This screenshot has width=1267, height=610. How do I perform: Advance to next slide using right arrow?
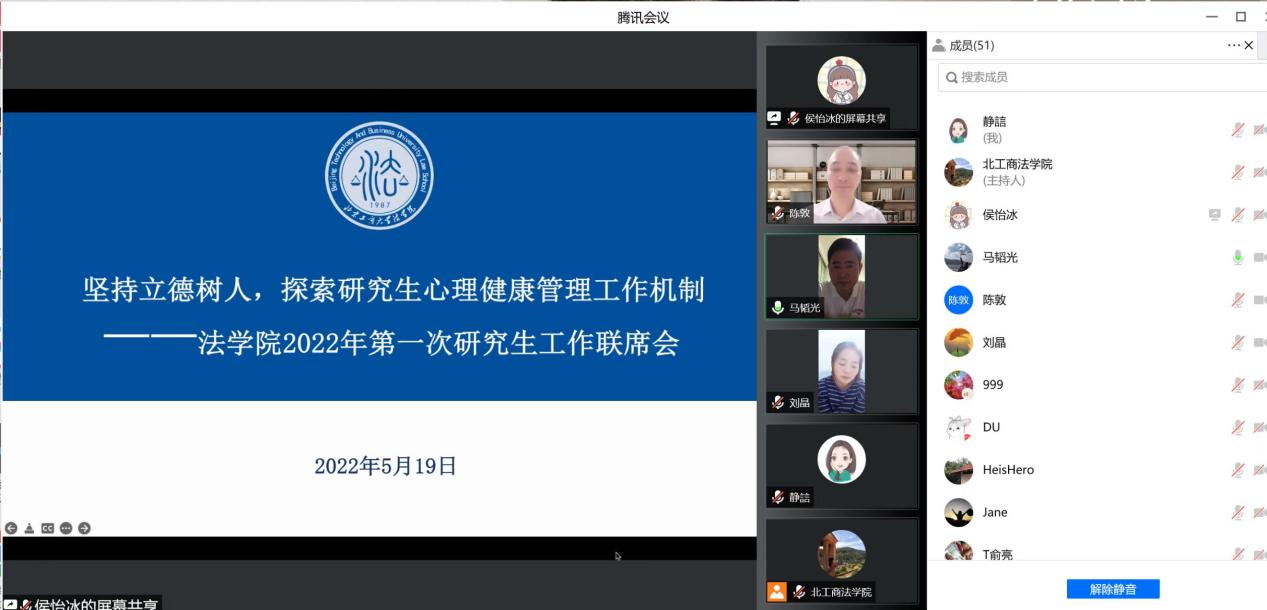[x=84, y=528]
